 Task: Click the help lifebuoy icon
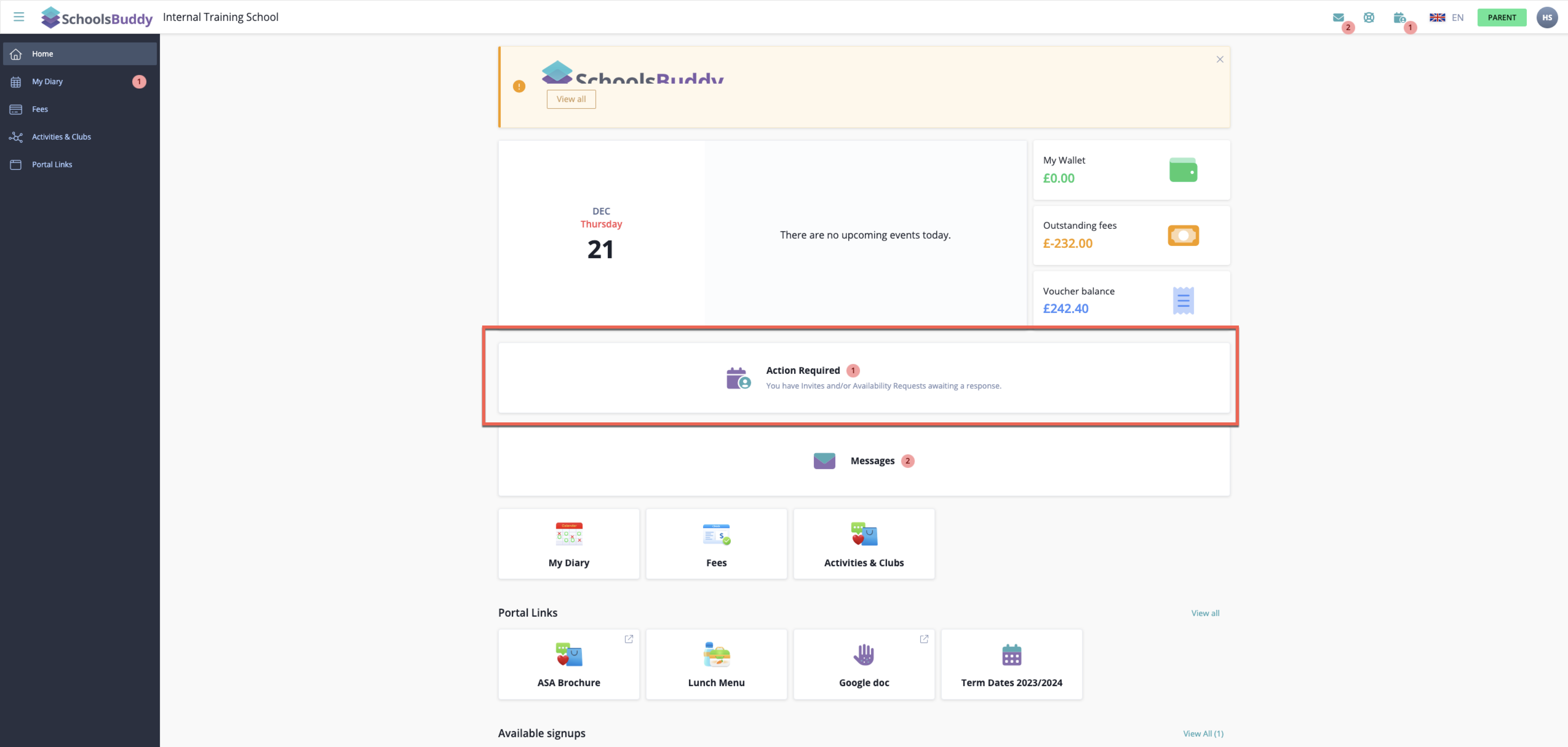coord(1369,18)
